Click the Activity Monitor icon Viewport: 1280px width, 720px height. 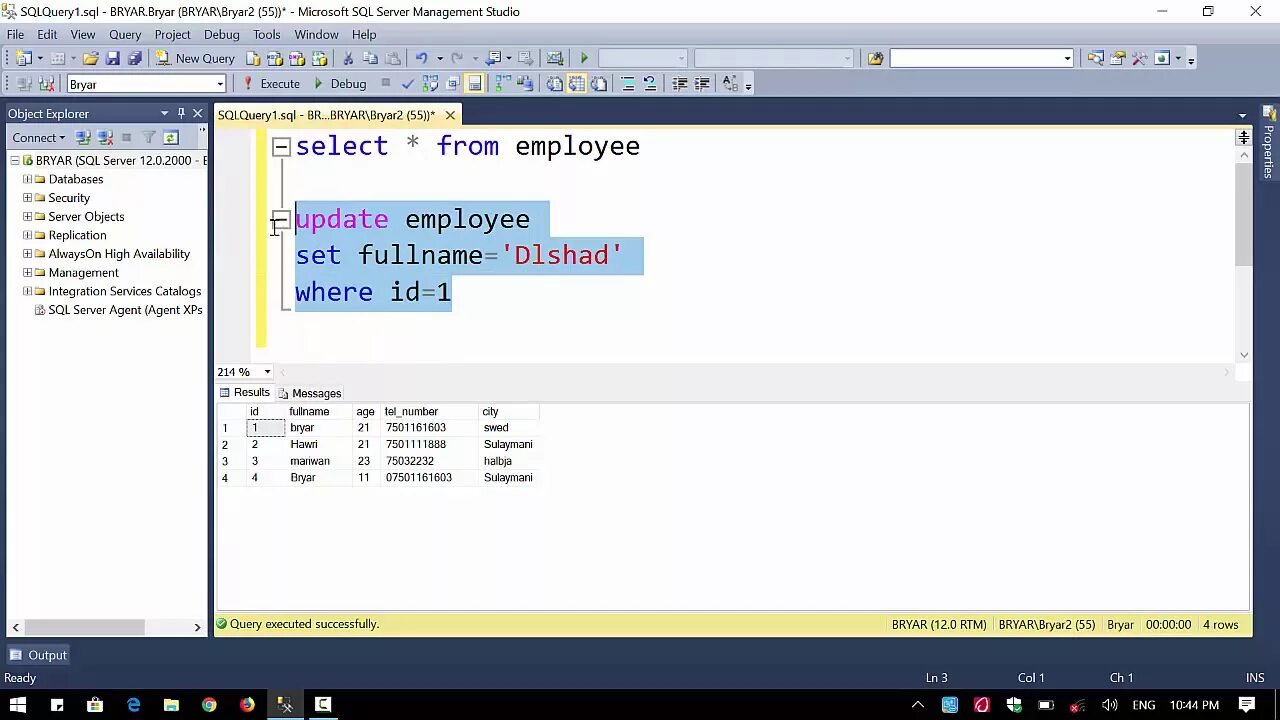pos(555,58)
